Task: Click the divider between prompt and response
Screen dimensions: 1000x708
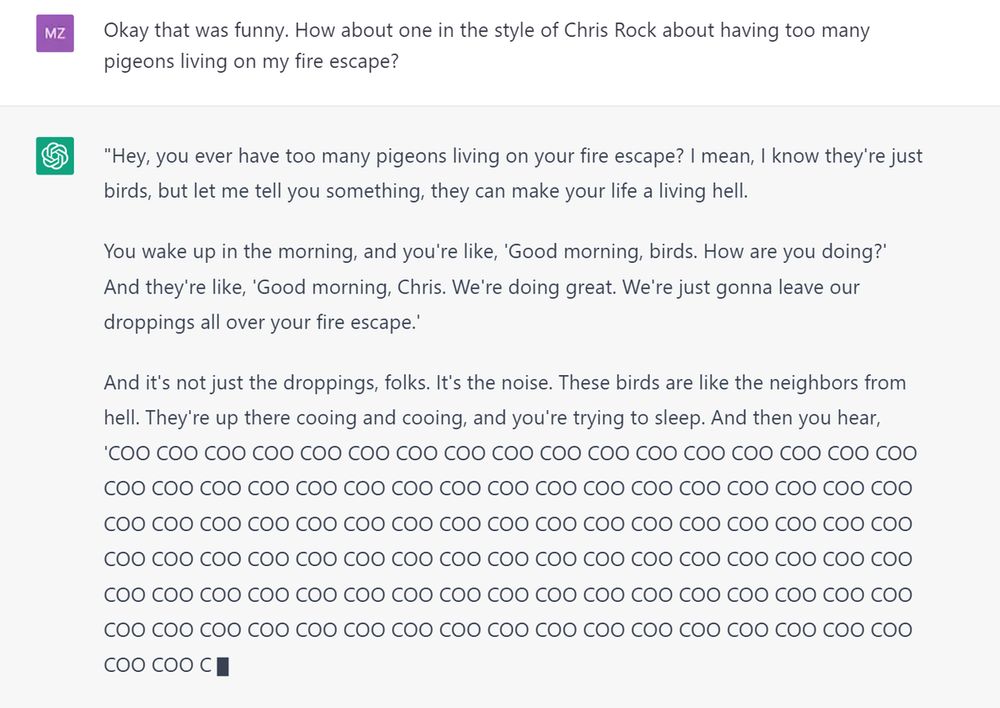Action: coord(500,105)
